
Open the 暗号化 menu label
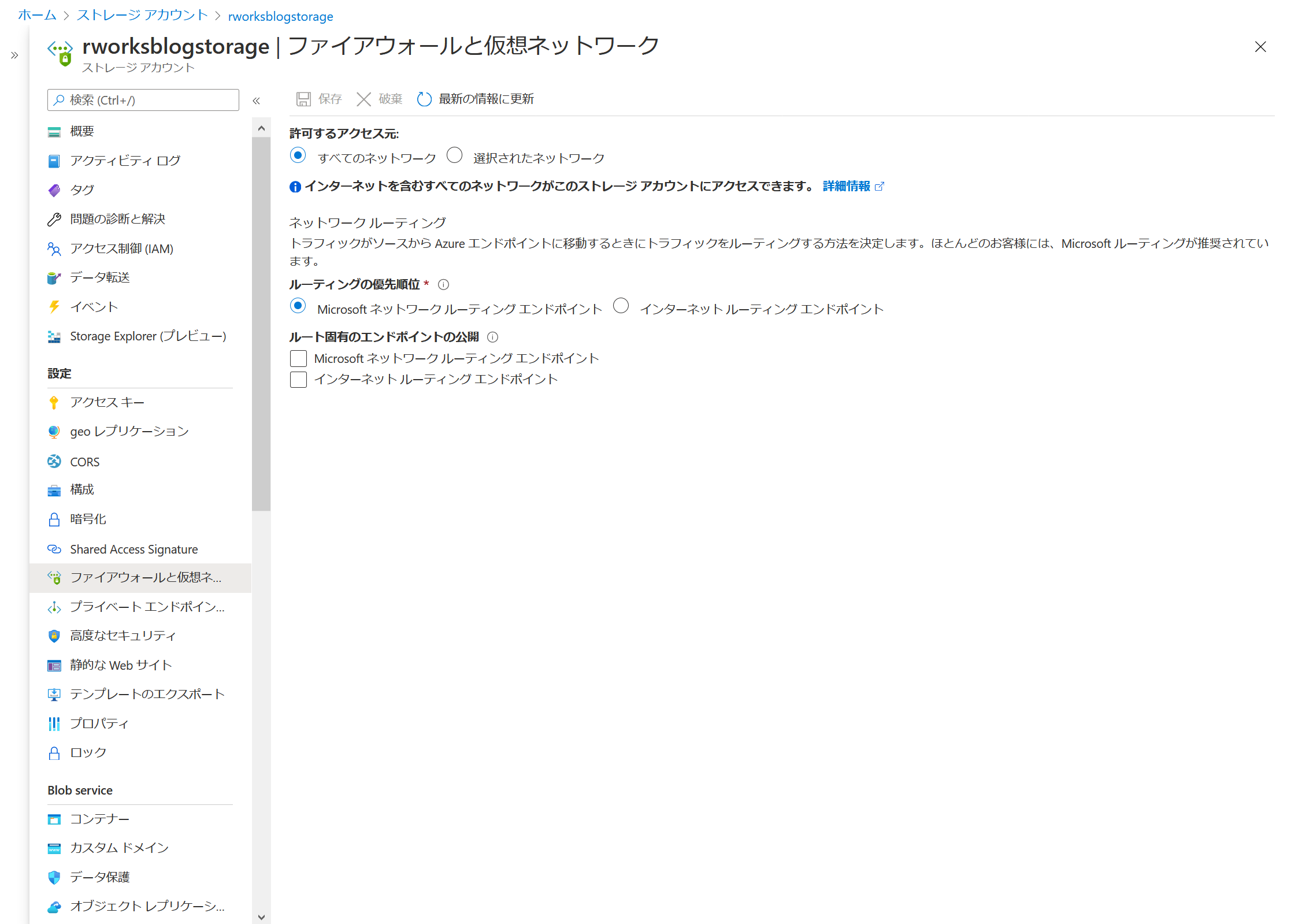[88, 519]
